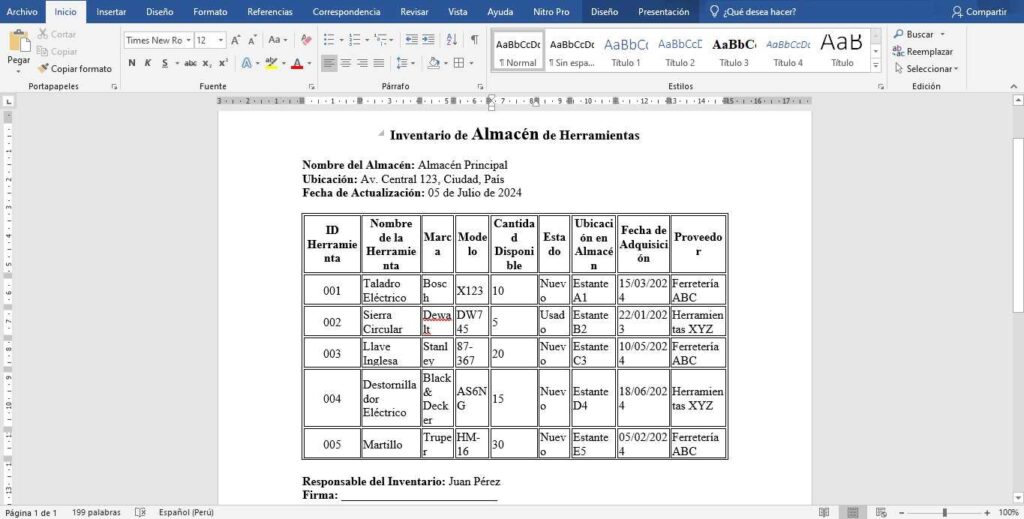Open text effects glowing A icon
Image resolution: width=1024 pixels, height=519 pixels.
(x=246, y=63)
